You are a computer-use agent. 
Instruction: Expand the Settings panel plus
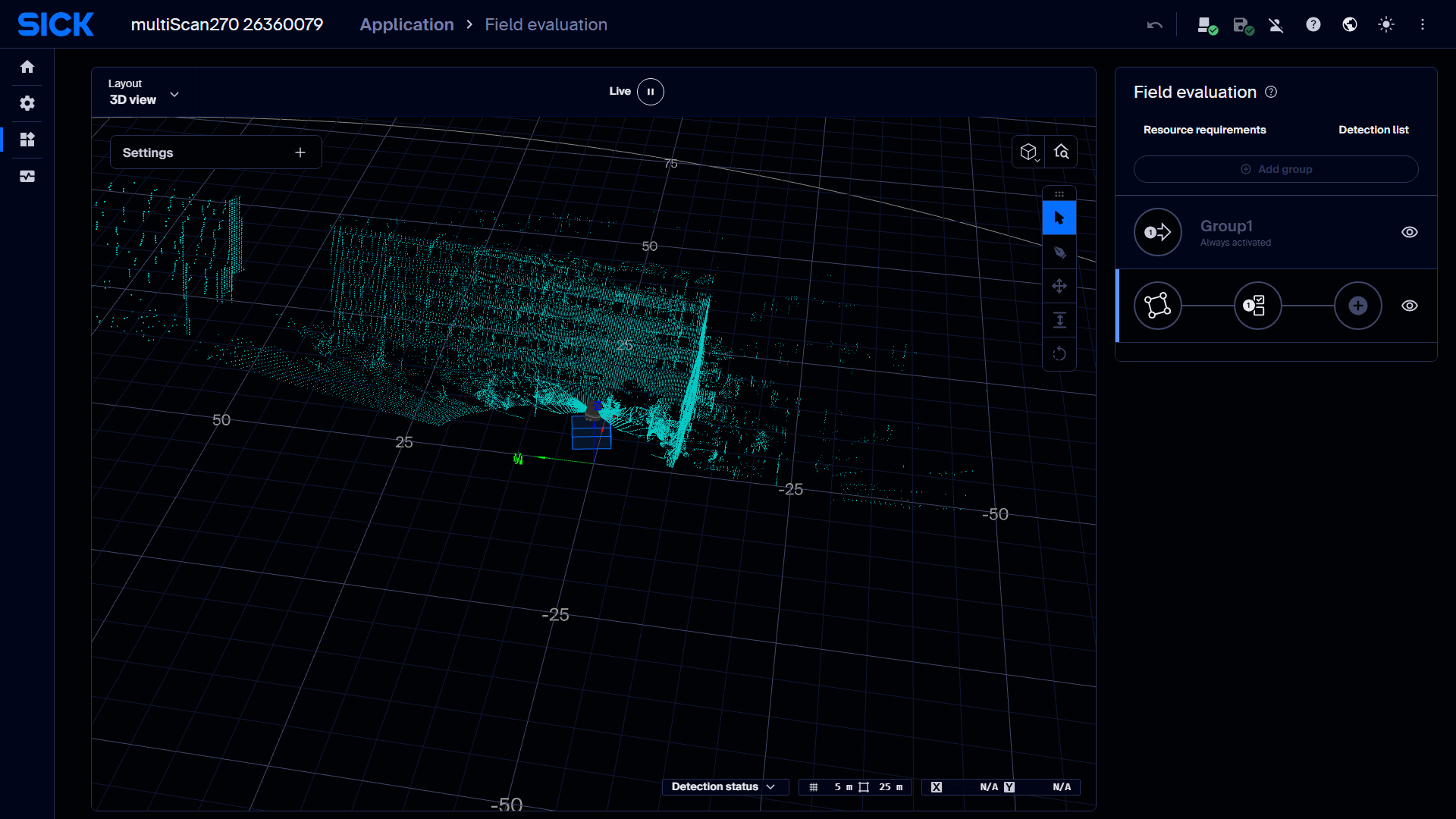point(300,152)
